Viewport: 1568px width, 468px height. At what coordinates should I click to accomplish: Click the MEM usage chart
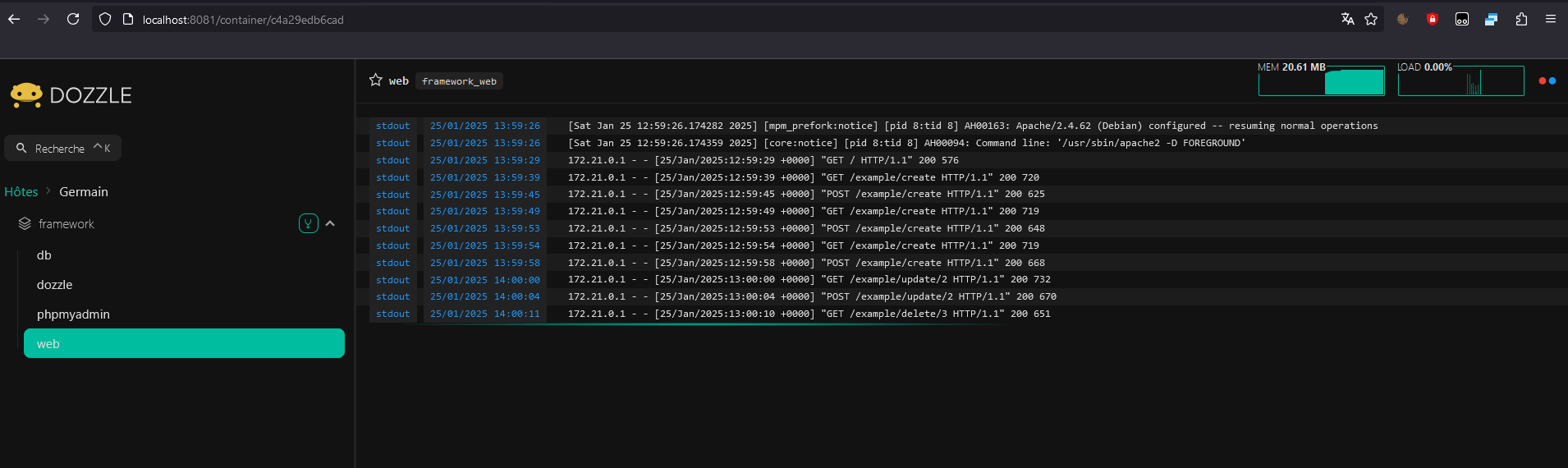pos(1321,80)
